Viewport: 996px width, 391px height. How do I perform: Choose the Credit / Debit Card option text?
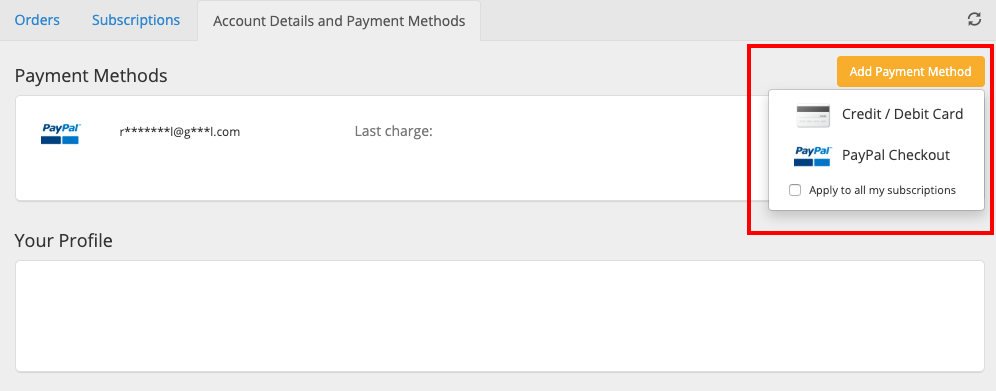point(903,114)
